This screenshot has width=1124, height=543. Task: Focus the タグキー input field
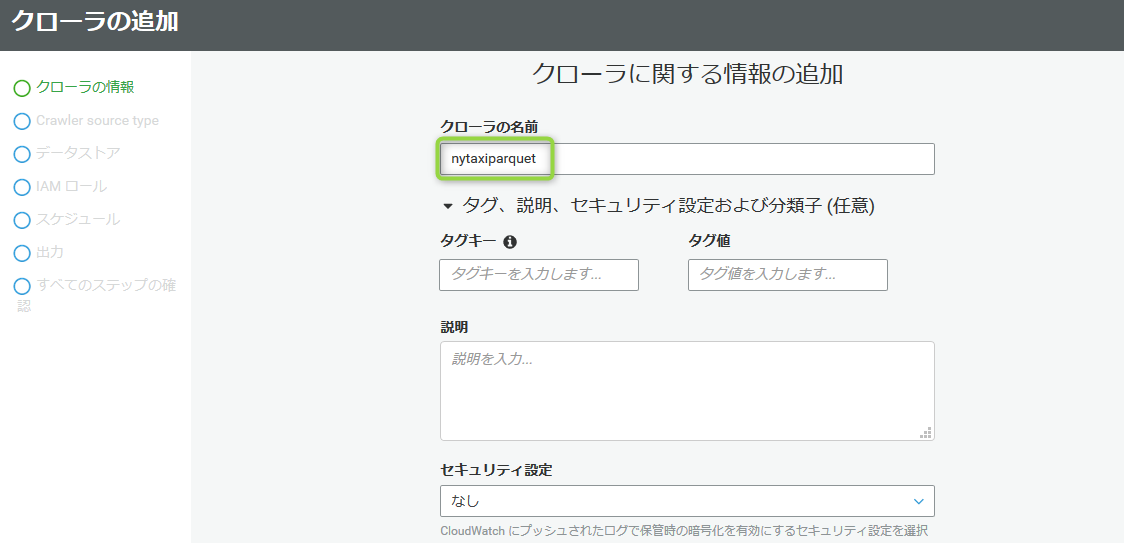point(539,275)
